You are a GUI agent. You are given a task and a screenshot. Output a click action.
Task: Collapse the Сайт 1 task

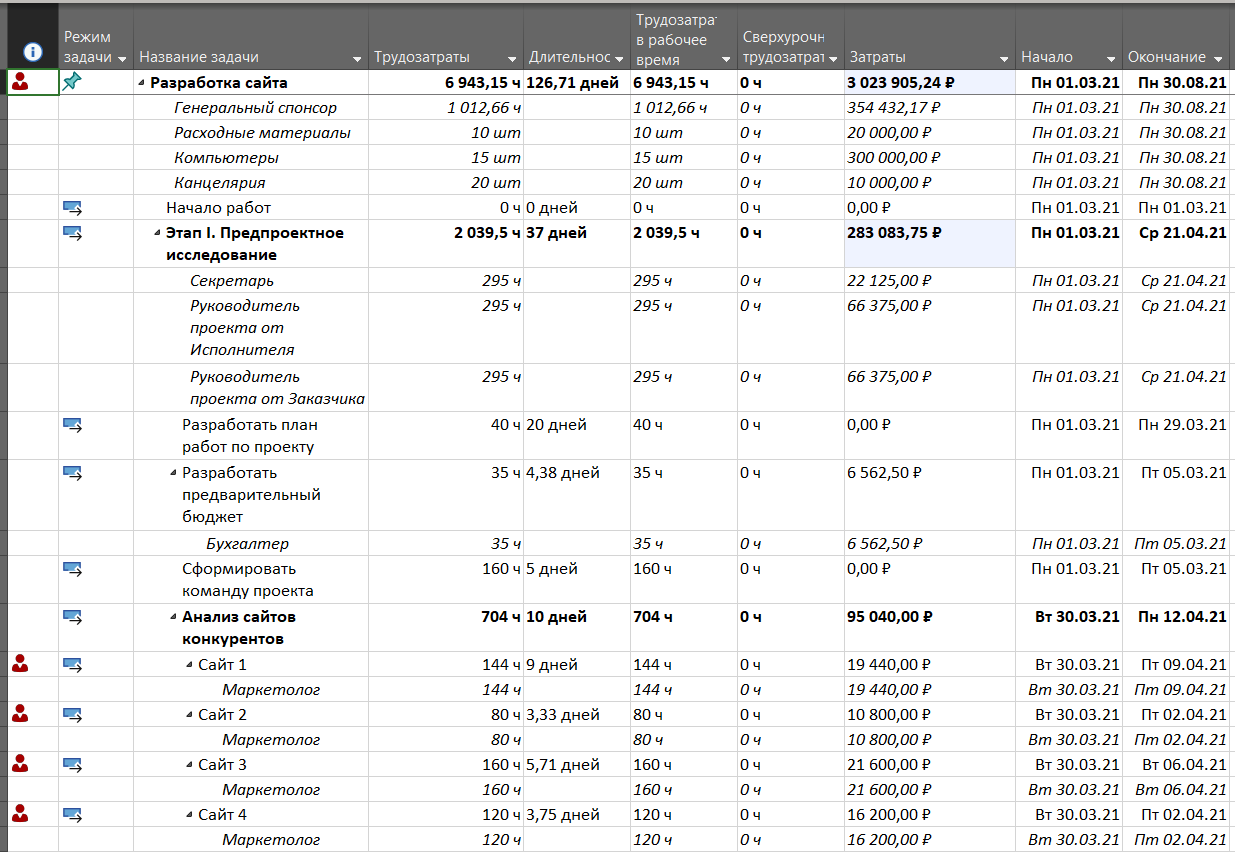point(189,666)
